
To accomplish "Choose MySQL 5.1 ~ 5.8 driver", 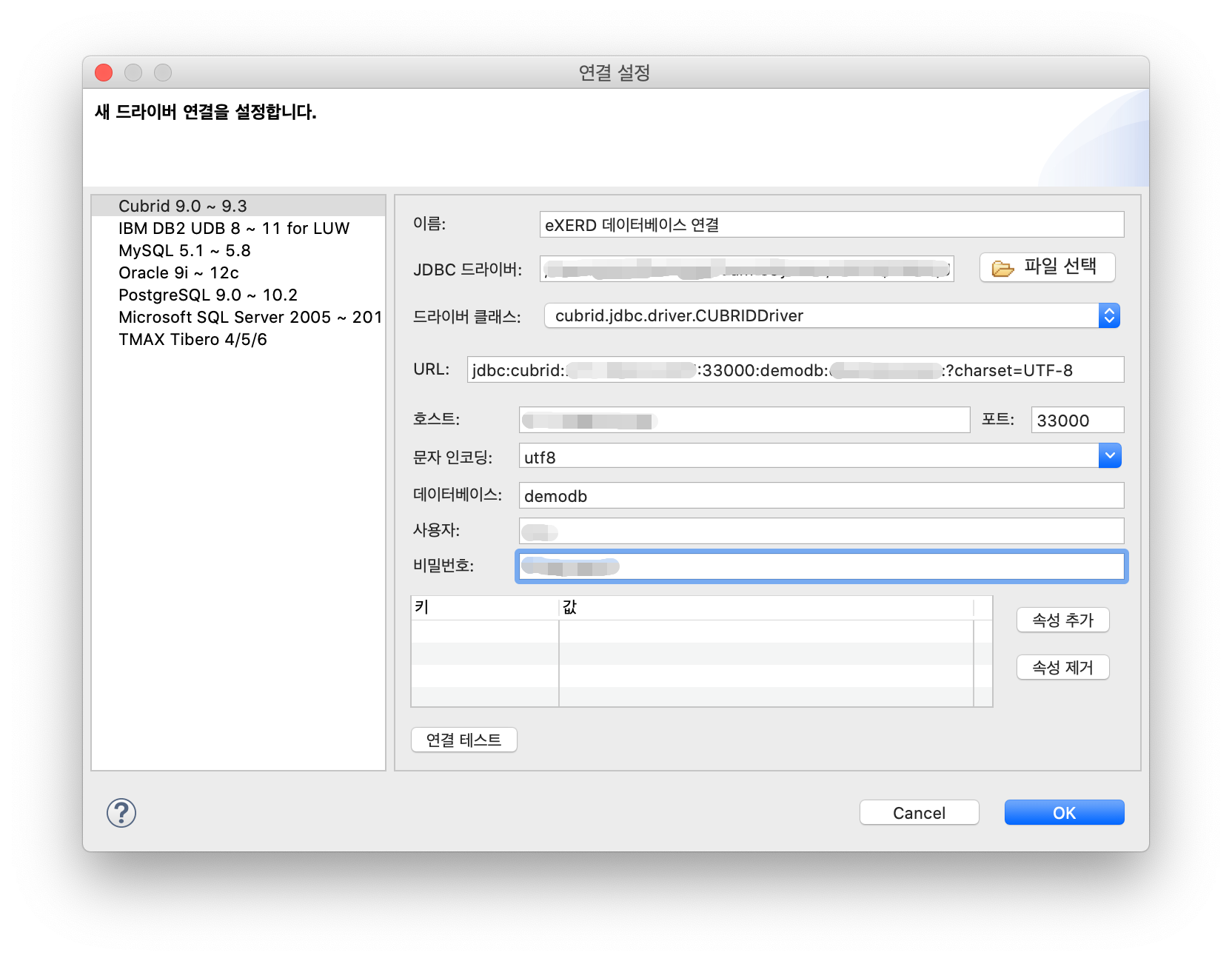I will pyautogui.click(x=238, y=250).
